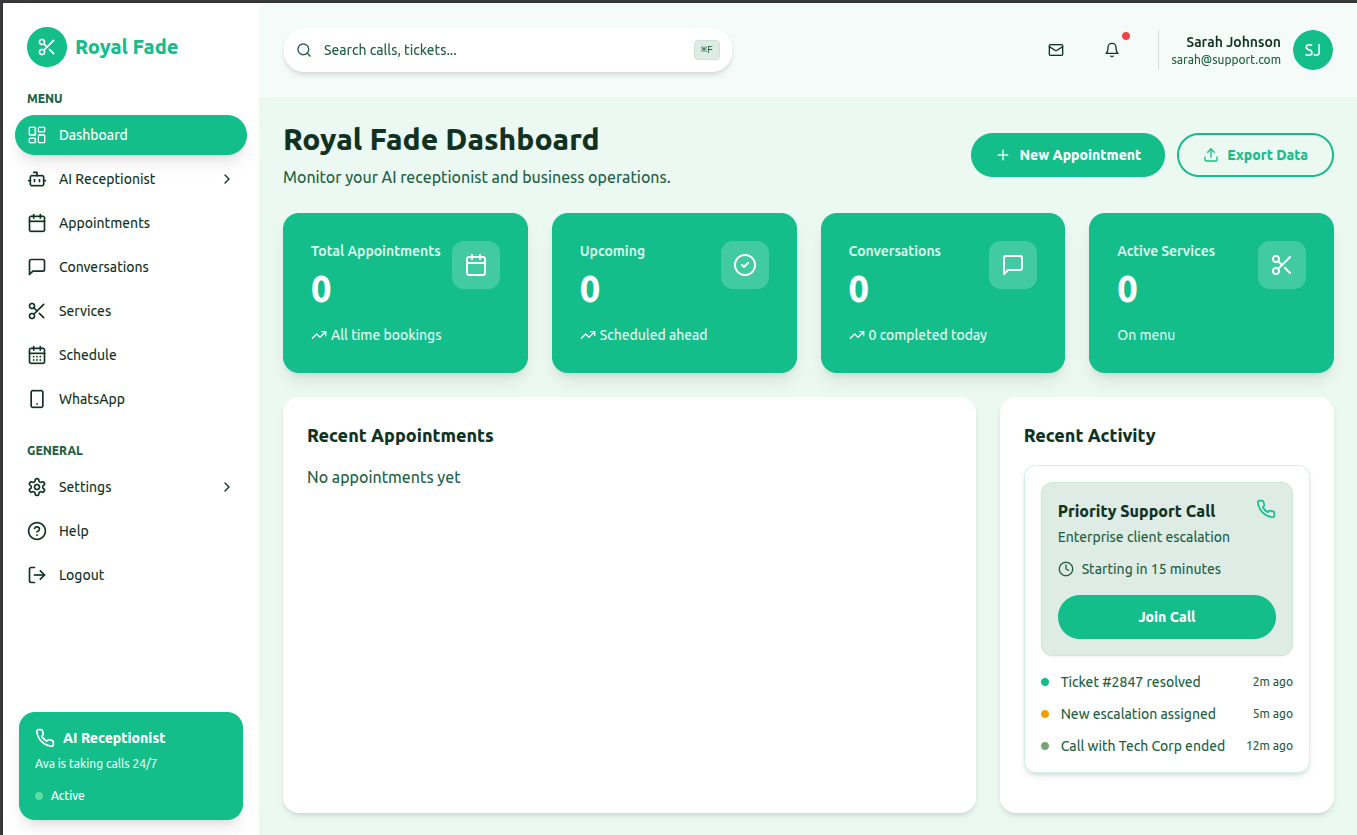Click the Export Data button

click(1255, 155)
